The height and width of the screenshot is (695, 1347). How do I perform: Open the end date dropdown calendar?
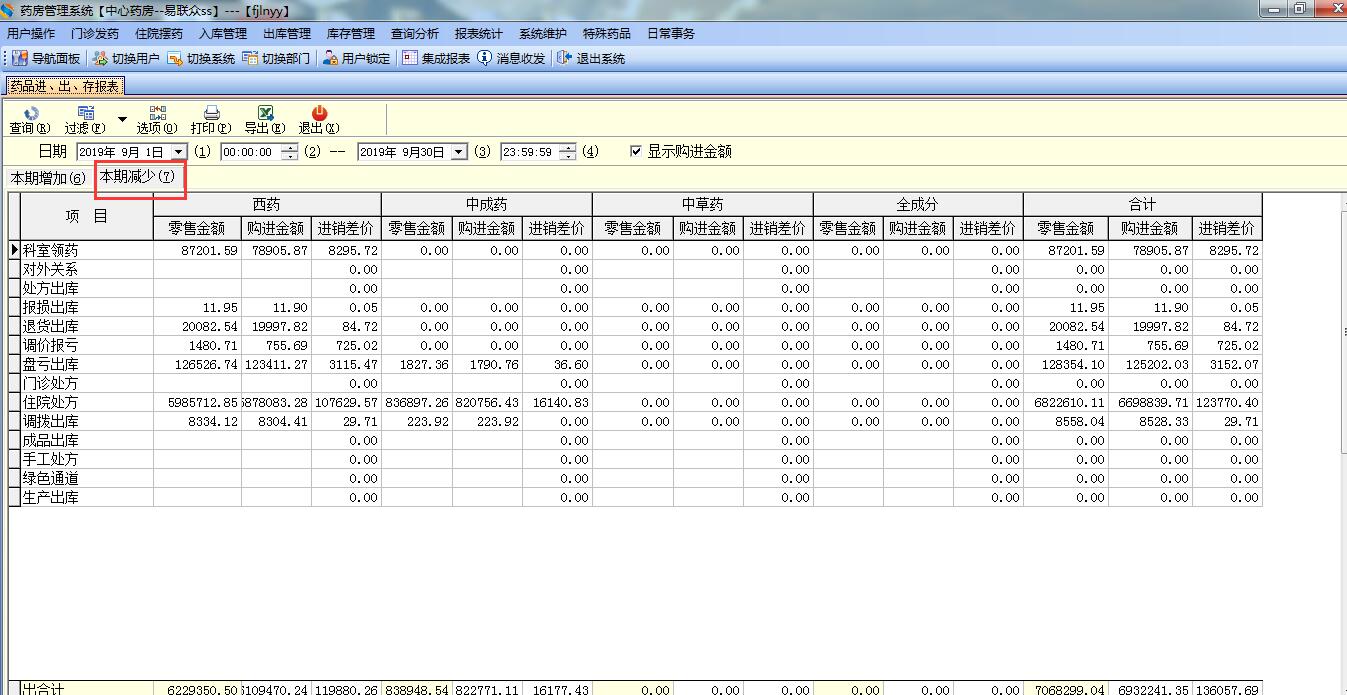tap(459, 152)
